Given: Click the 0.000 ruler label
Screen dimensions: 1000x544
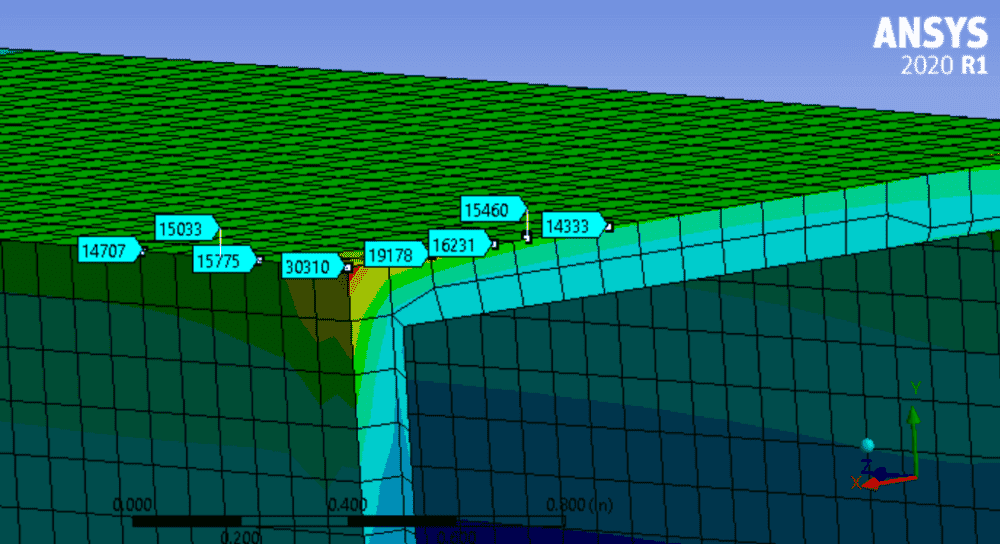Looking at the screenshot, I should (x=132, y=504).
